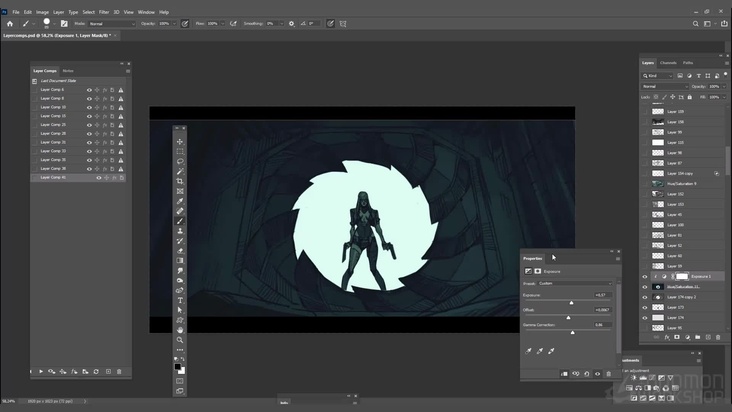Click the Home icon in options bar
Viewport: 732px width, 412px height.
coord(10,23)
